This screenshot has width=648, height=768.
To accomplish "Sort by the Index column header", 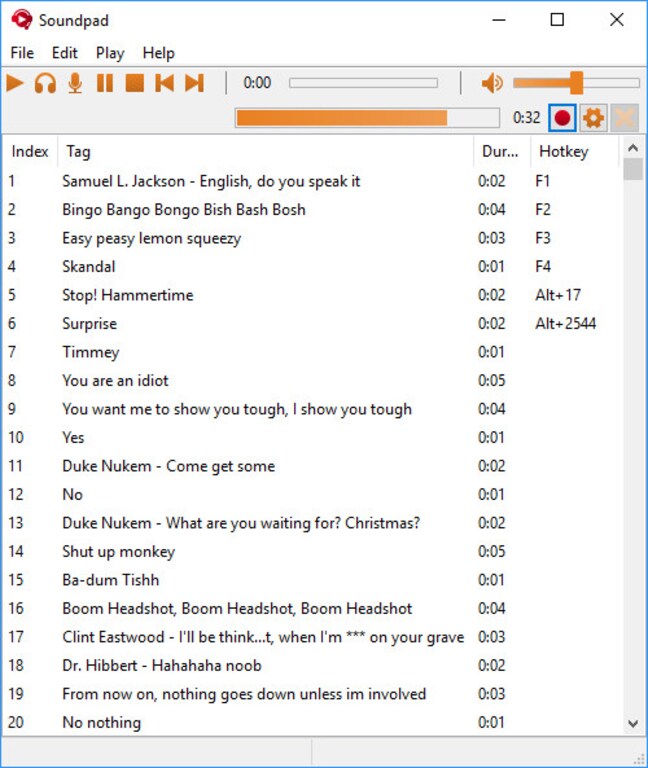I will coord(30,151).
